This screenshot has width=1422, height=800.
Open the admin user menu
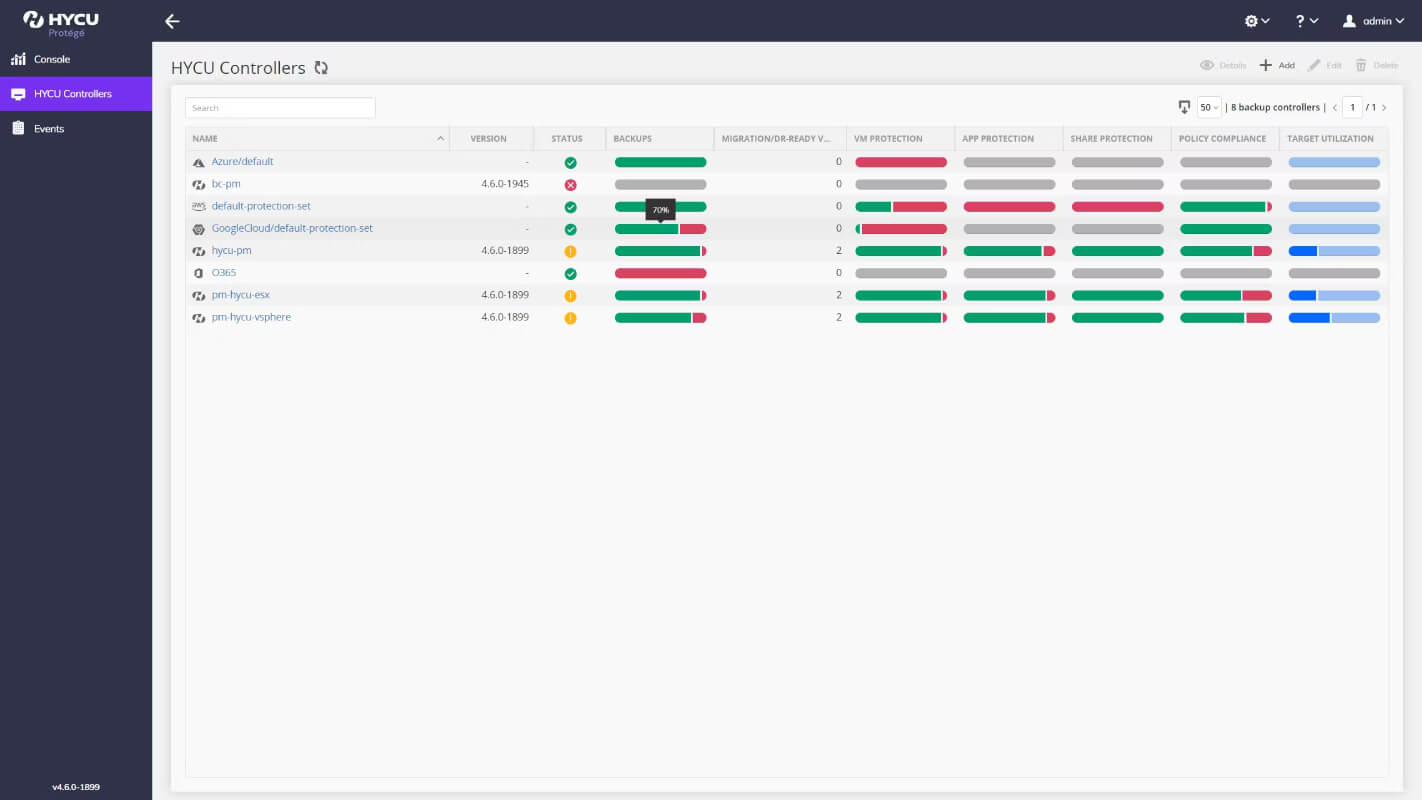(1373, 21)
